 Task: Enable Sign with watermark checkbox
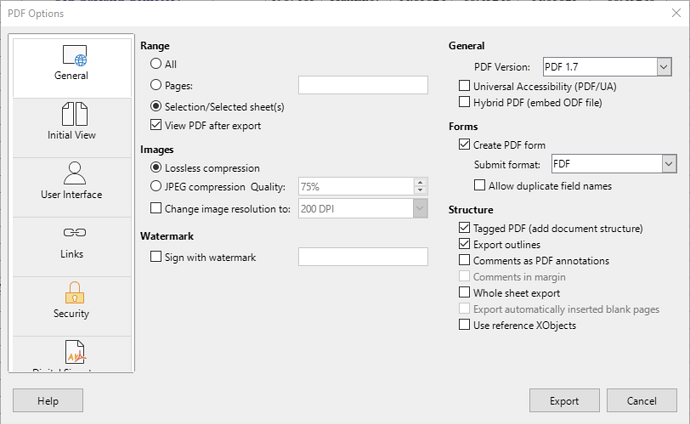coord(156,256)
